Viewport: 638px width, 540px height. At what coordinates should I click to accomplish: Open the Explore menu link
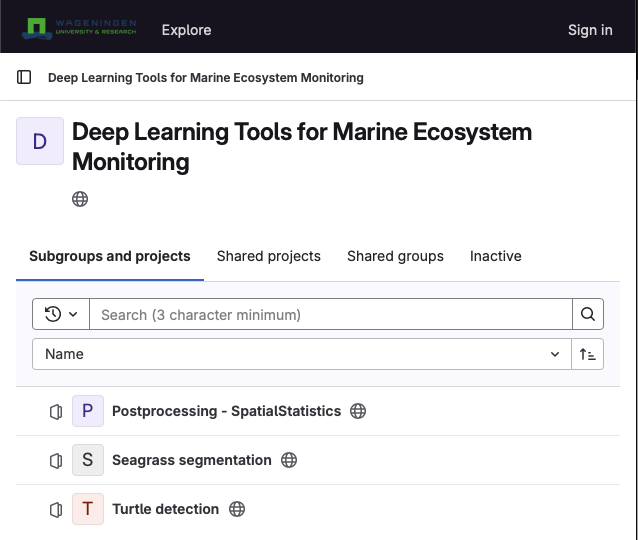pyautogui.click(x=186, y=30)
